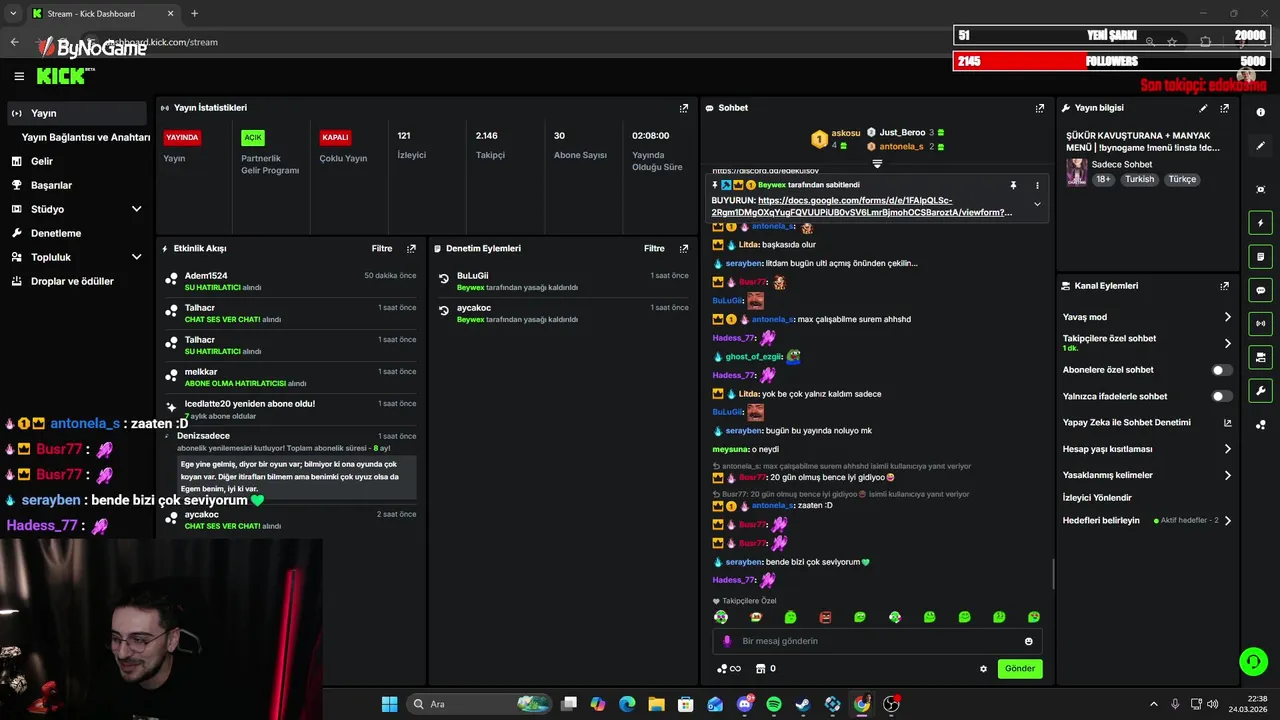This screenshot has height=720, width=1280.
Task: Expand the pinned message chevron
Action: pos(1037,204)
